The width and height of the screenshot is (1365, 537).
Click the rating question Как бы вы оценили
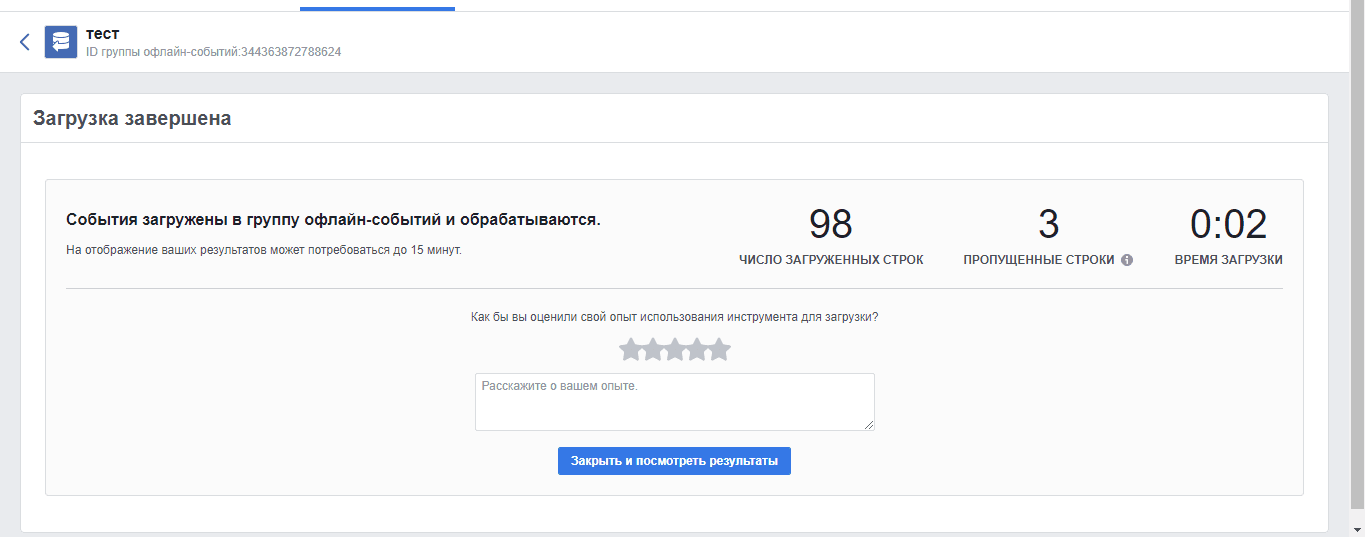point(675,317)
